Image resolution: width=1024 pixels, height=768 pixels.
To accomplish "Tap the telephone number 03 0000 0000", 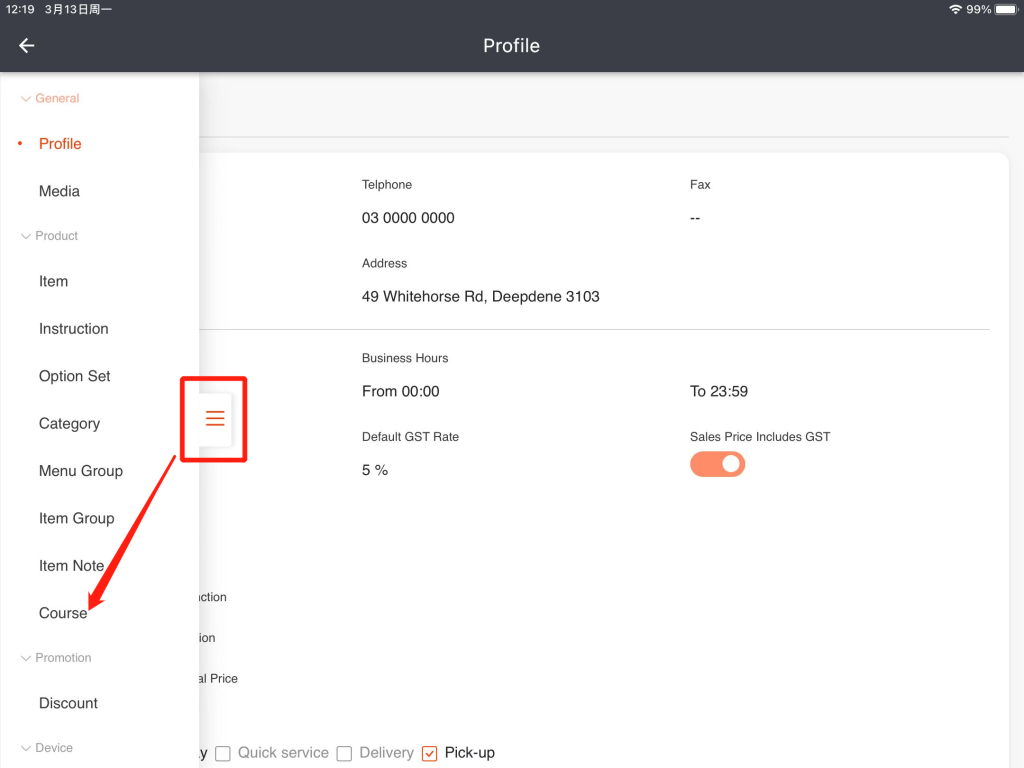I will pos(408,218).
